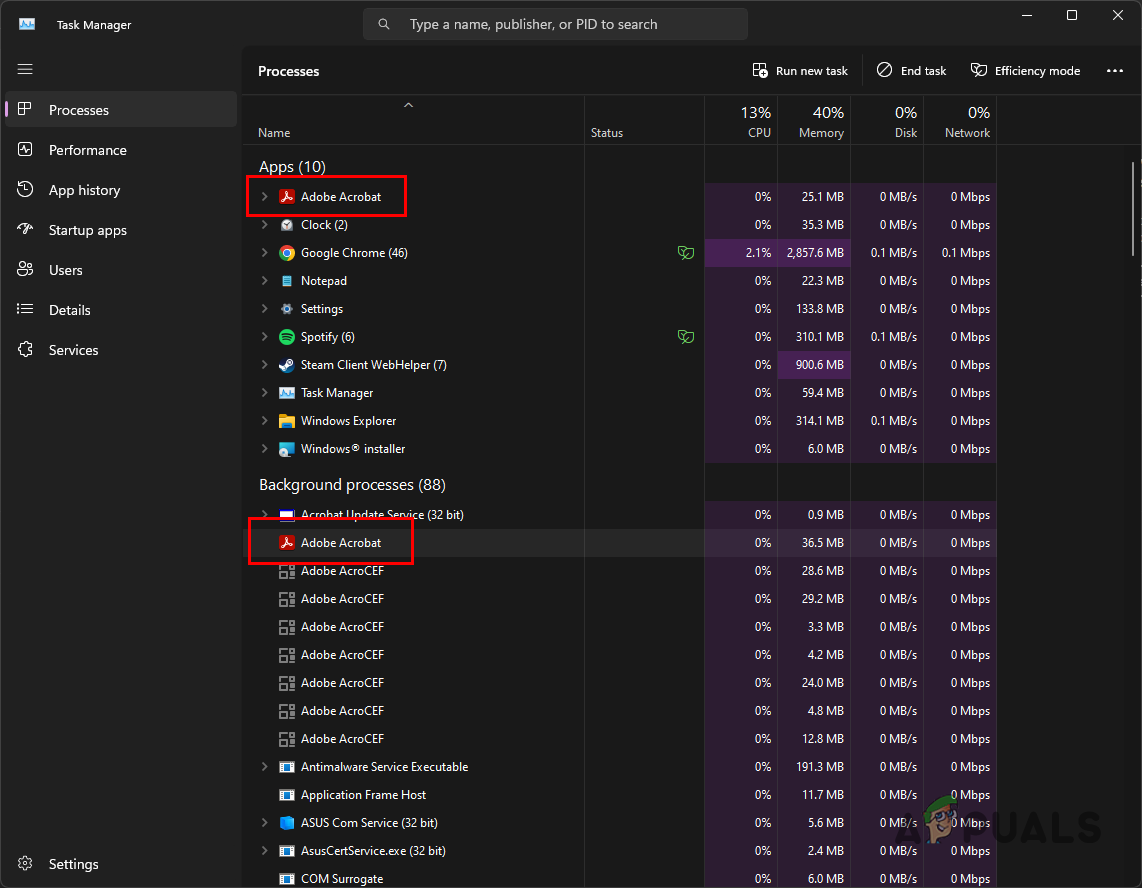Click the ASUS Com Service icon

[287, 823]
